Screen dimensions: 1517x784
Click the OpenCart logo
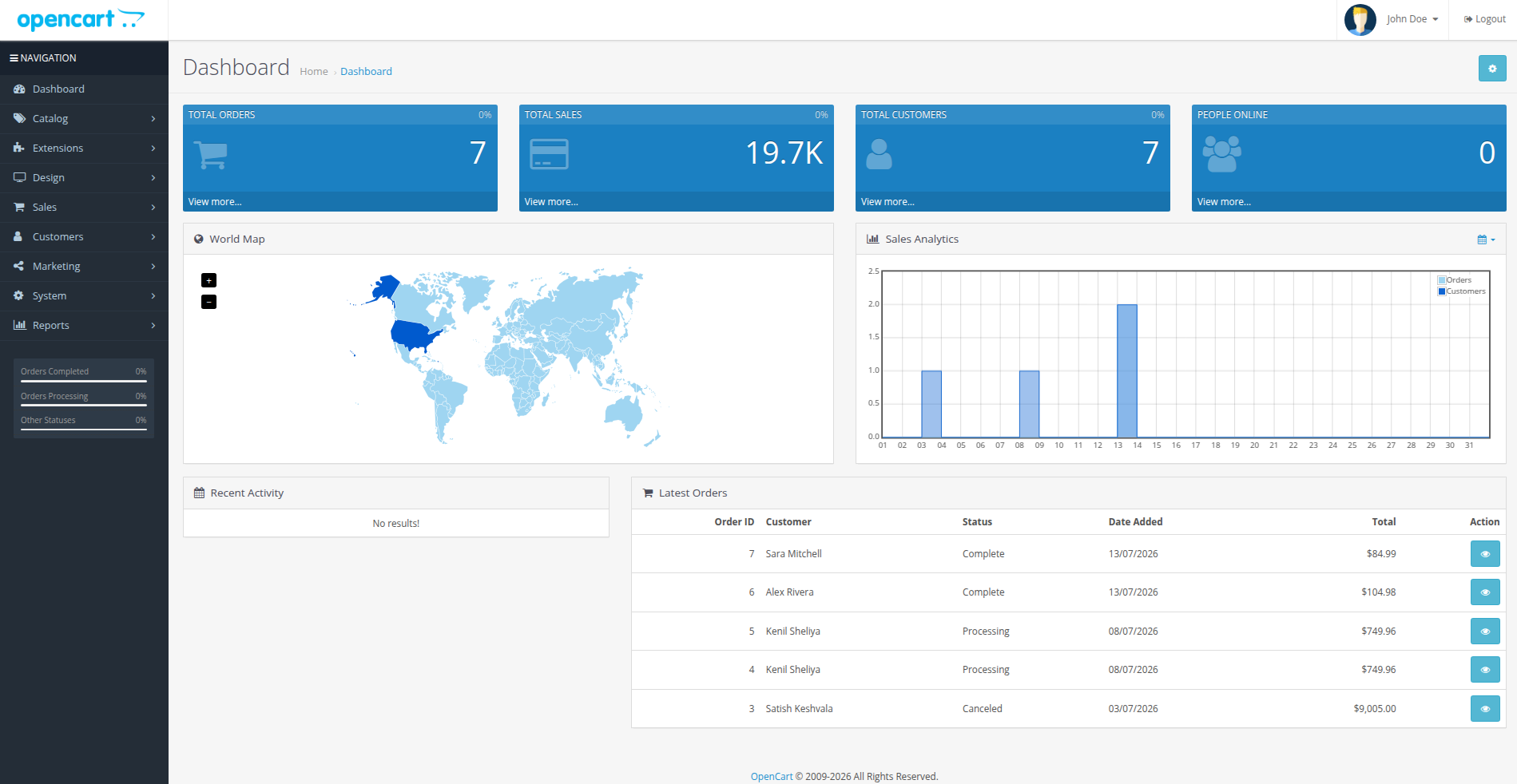81,20
